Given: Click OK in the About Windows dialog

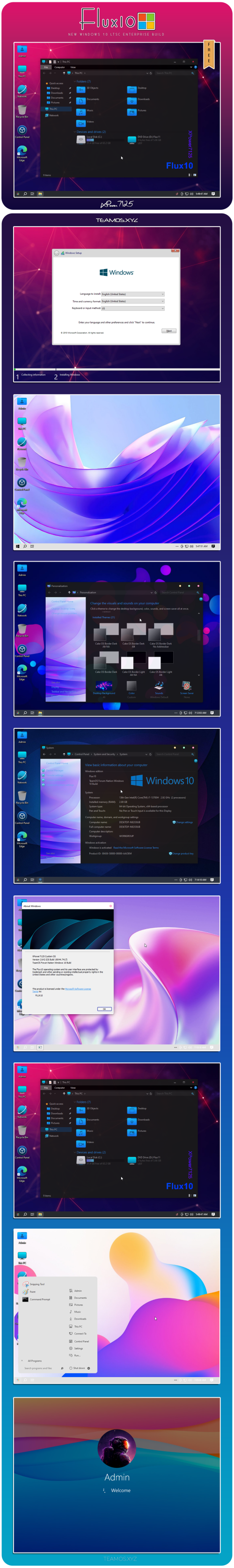Looking at the screenshot, I should 104,1009.
